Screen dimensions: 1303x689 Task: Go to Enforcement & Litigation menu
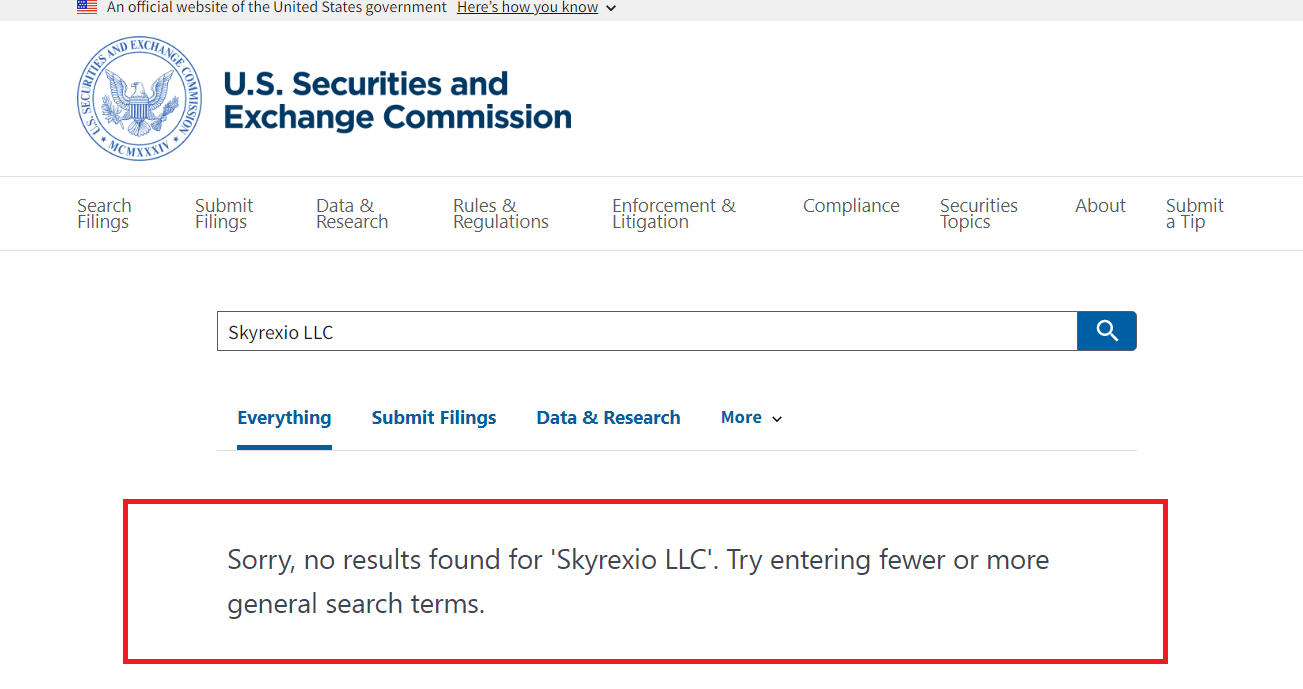[673, 213]
